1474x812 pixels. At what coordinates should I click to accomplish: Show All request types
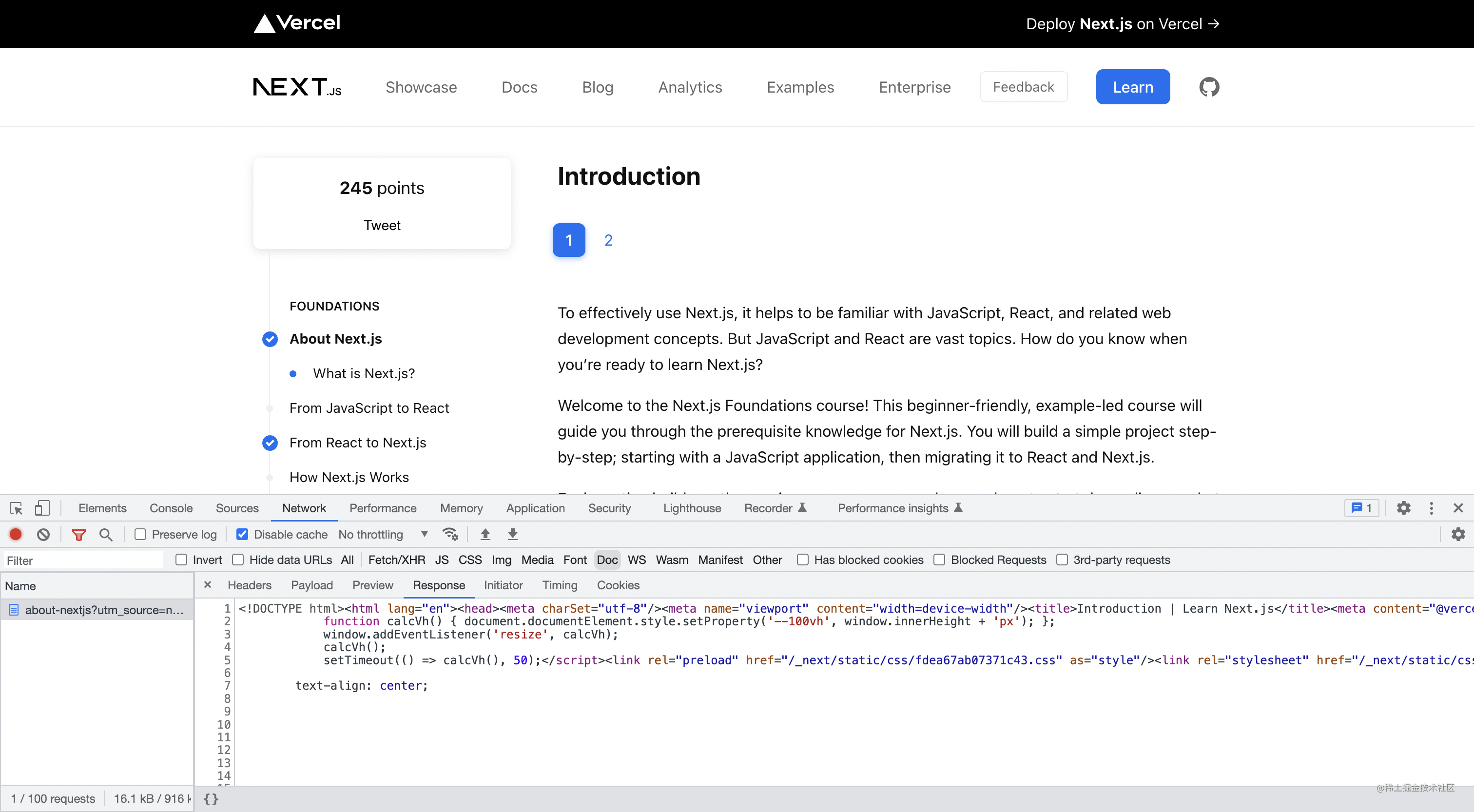click(x=347, y=560)
